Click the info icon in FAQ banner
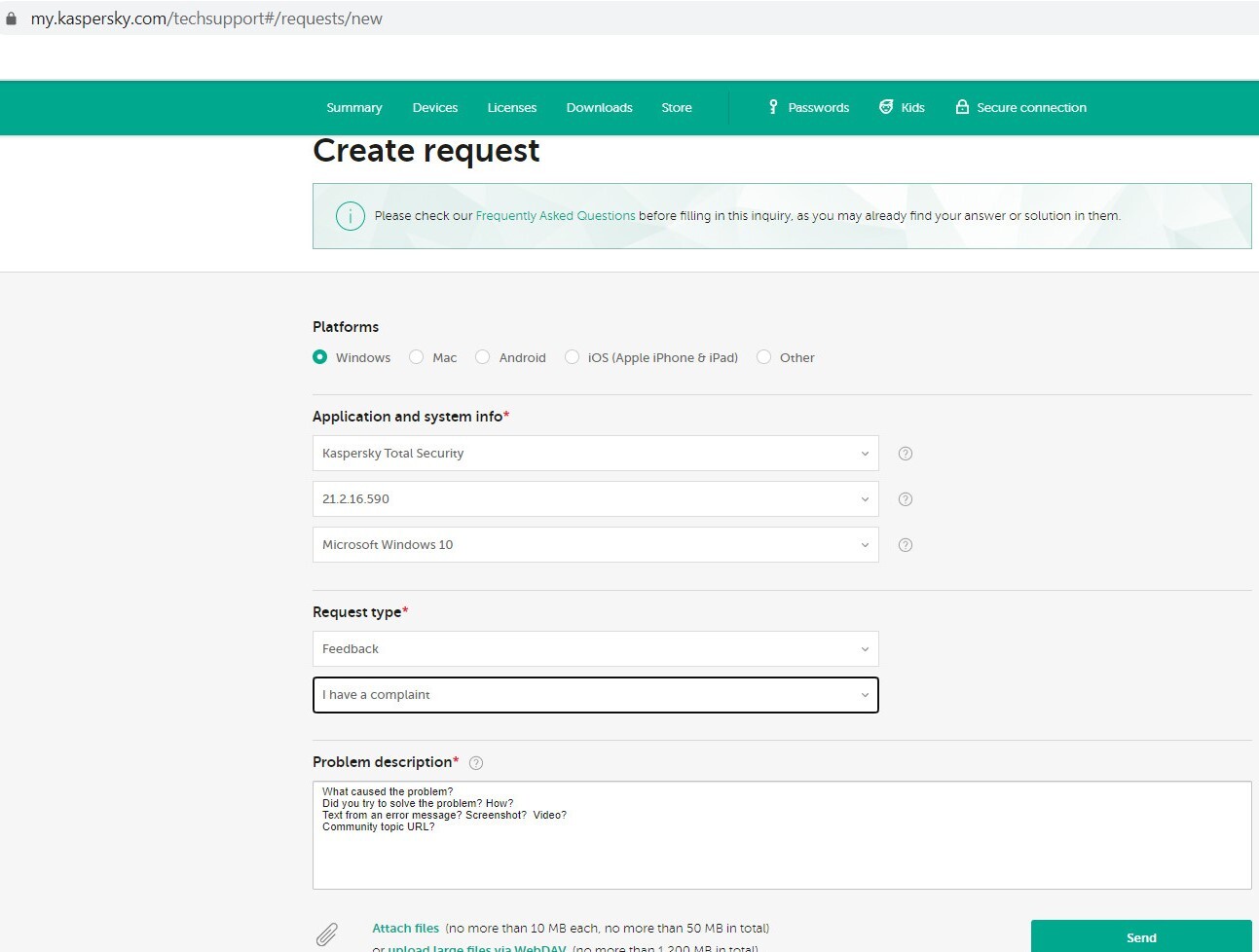 point(351,216)
